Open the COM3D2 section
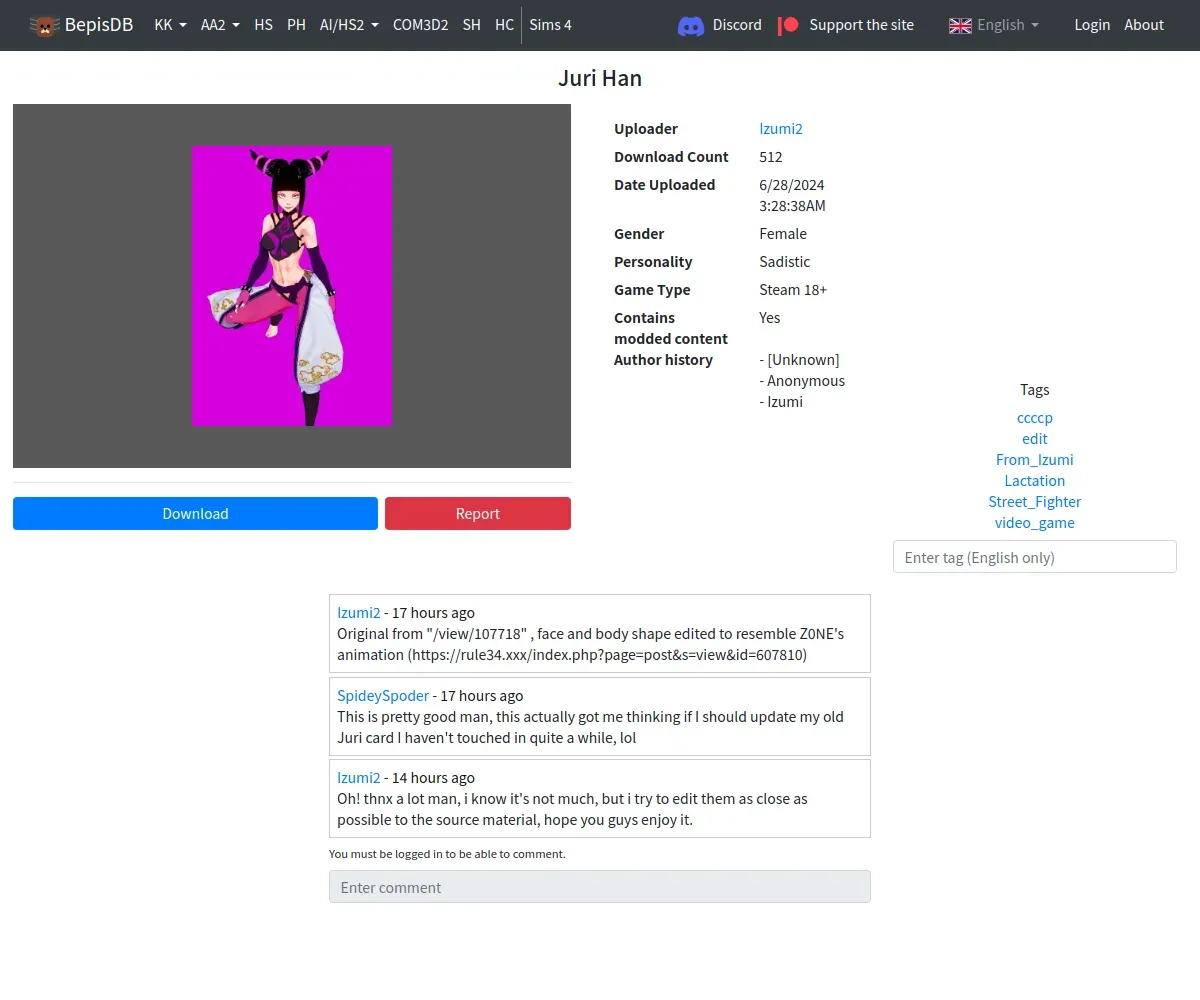Viewport: 1200px width, 1000px height. coord(420,25)
